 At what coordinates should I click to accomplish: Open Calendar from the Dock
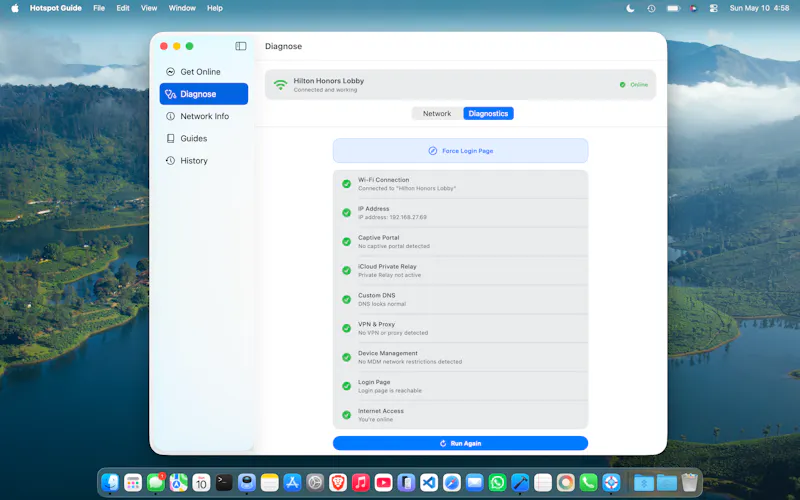pyautogui.click(x=201, y=482)
